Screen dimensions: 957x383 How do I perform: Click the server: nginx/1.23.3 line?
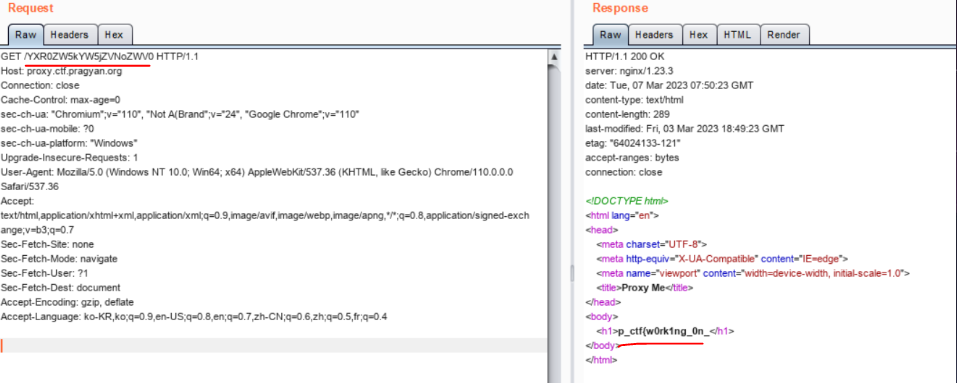[627, 71]
